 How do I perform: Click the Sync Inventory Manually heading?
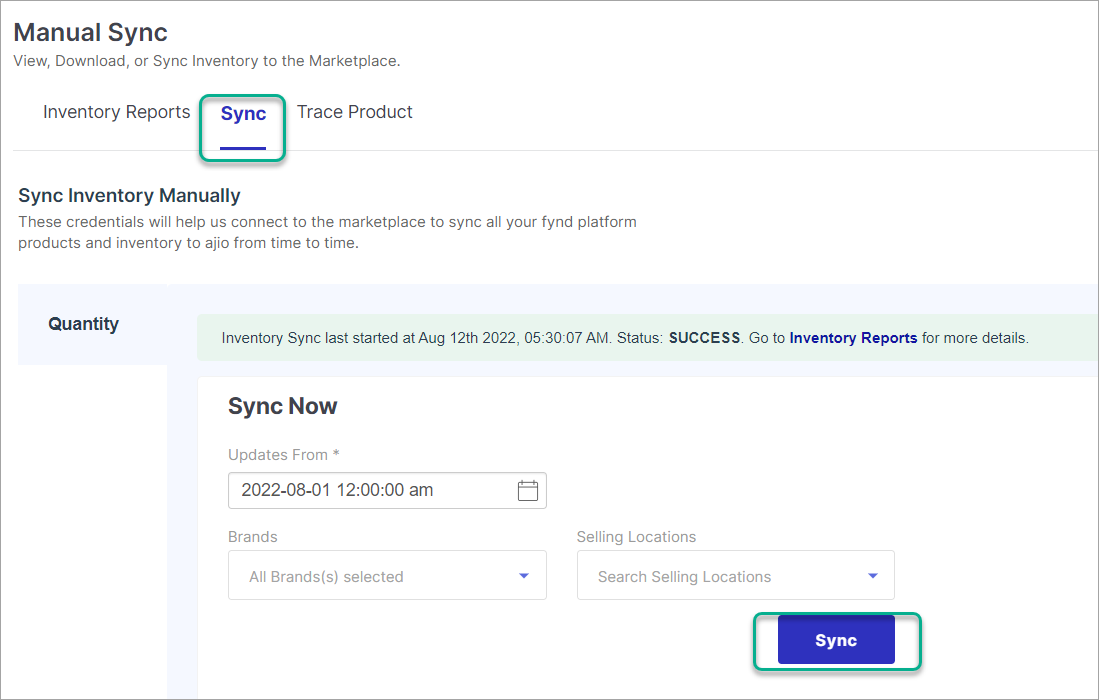pyautogui.click(x=129, y=195)
